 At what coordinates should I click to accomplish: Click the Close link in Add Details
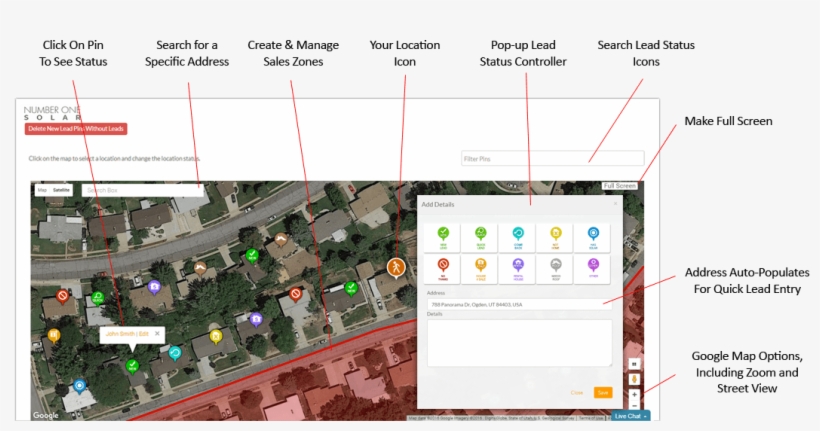tap(577, 392)
